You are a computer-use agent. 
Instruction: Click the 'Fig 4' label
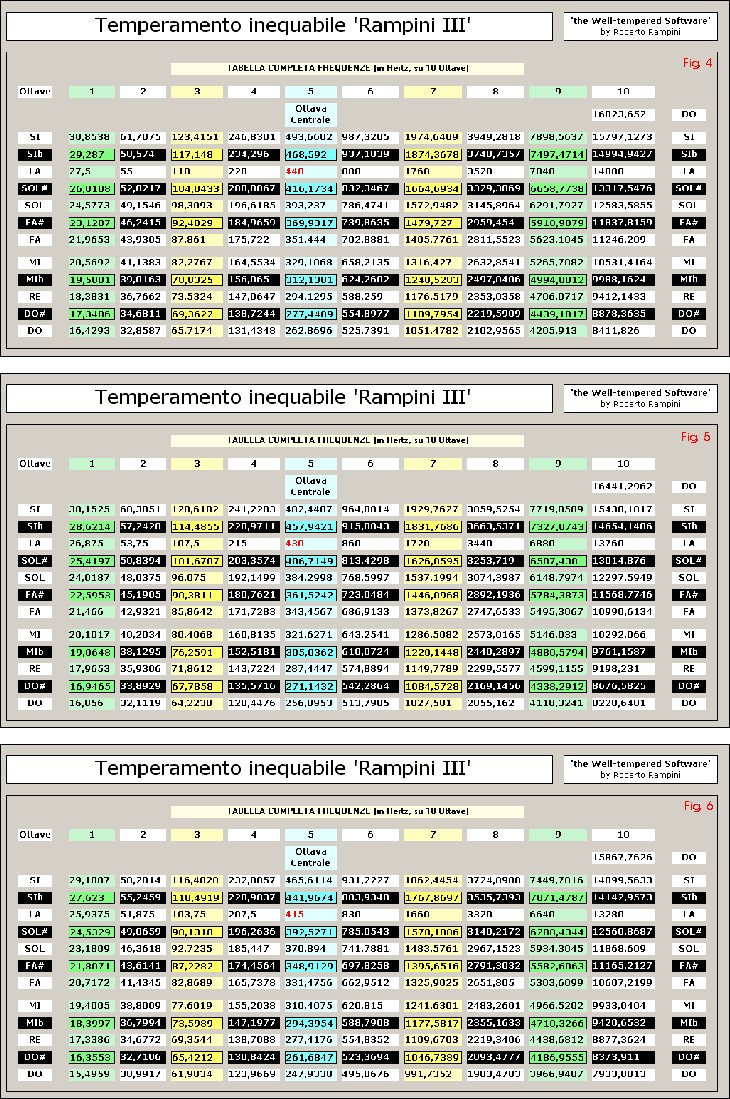coord(697,63)
